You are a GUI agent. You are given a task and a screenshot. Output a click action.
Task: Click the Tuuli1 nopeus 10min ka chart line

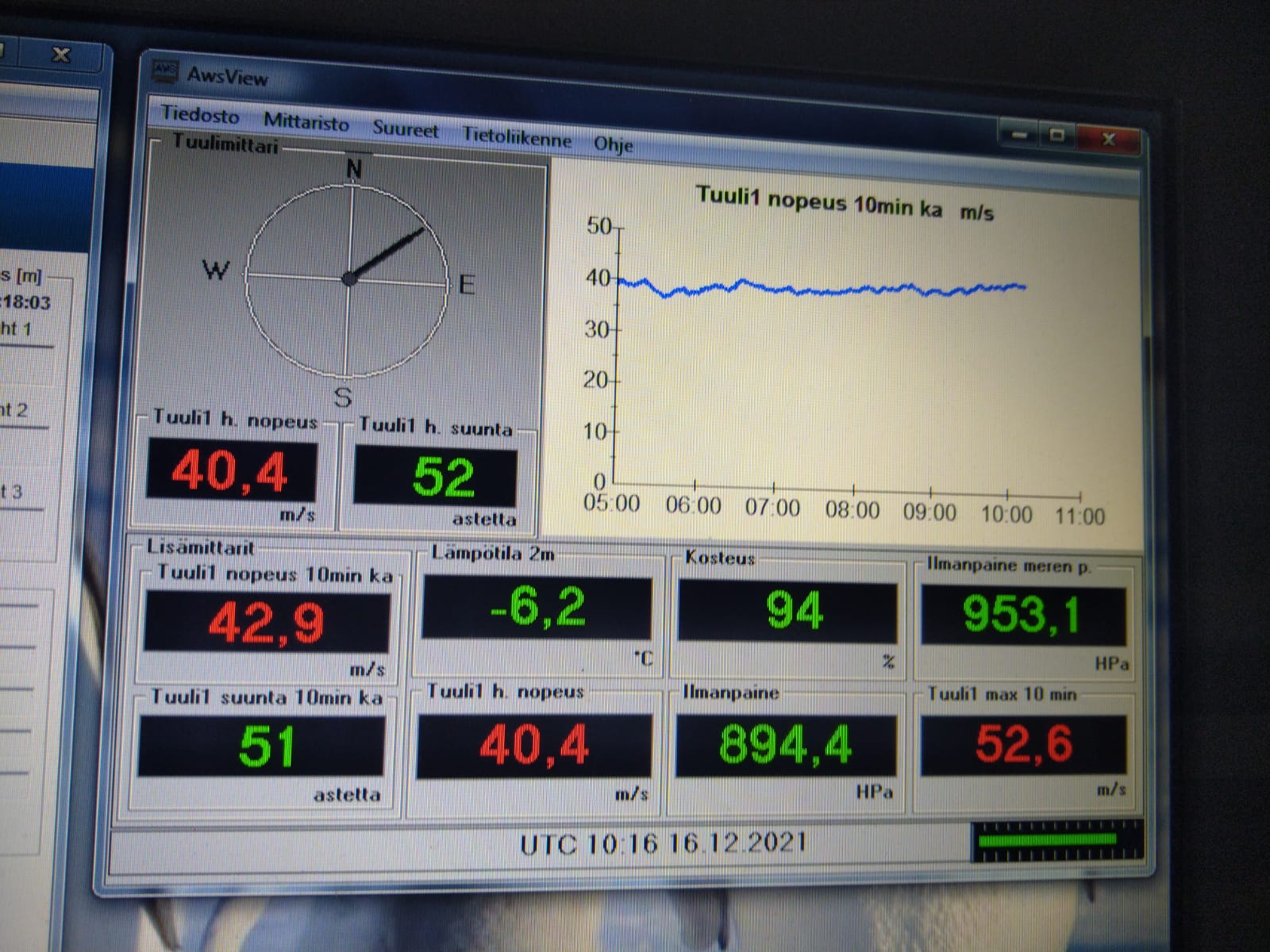[818, 290]
